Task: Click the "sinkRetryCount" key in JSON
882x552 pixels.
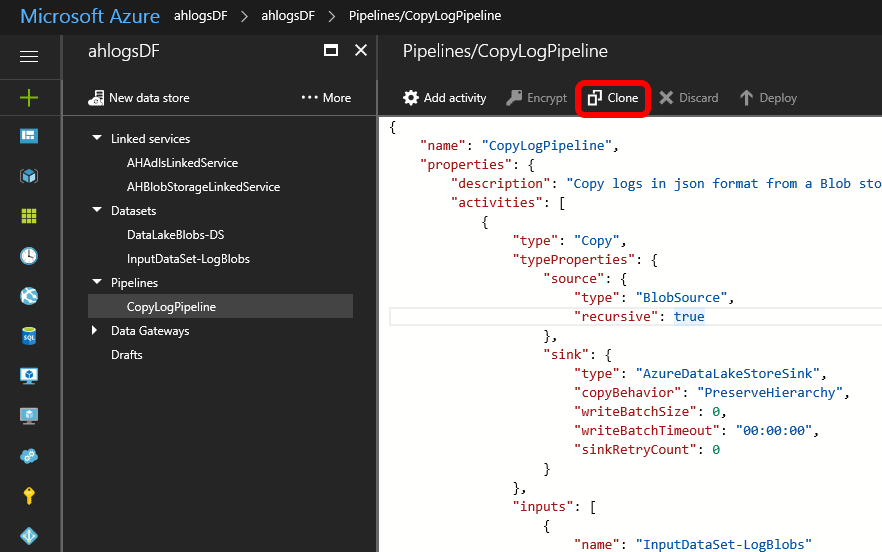Action: pyautogui.click(x=635, y=450)
